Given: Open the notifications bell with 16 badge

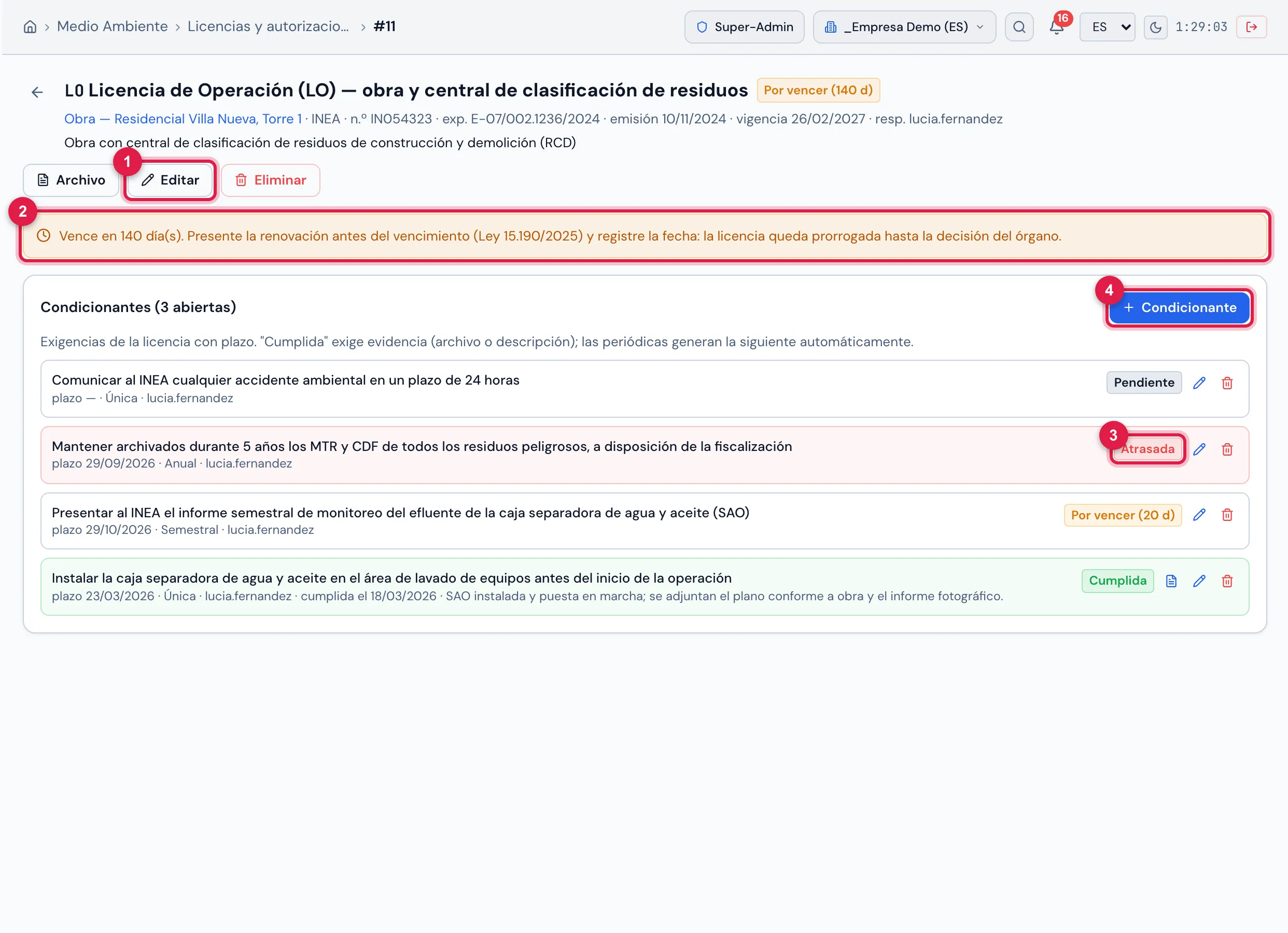Looking at the screenshot, I should tap(1057, 26).
